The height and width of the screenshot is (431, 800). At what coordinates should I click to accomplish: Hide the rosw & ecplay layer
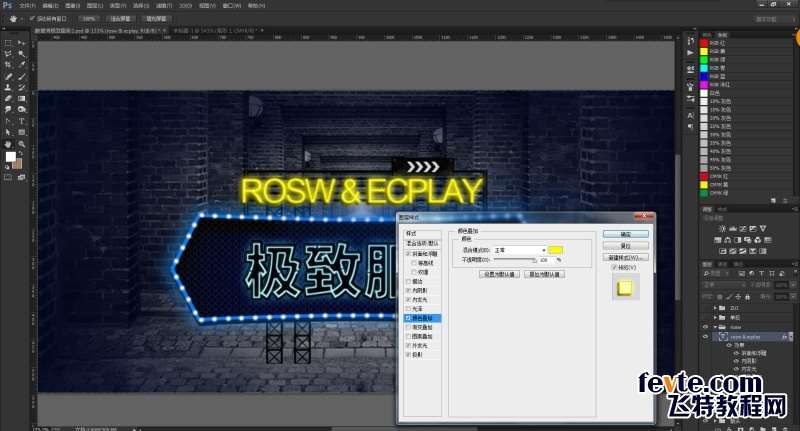click(706, 337)
